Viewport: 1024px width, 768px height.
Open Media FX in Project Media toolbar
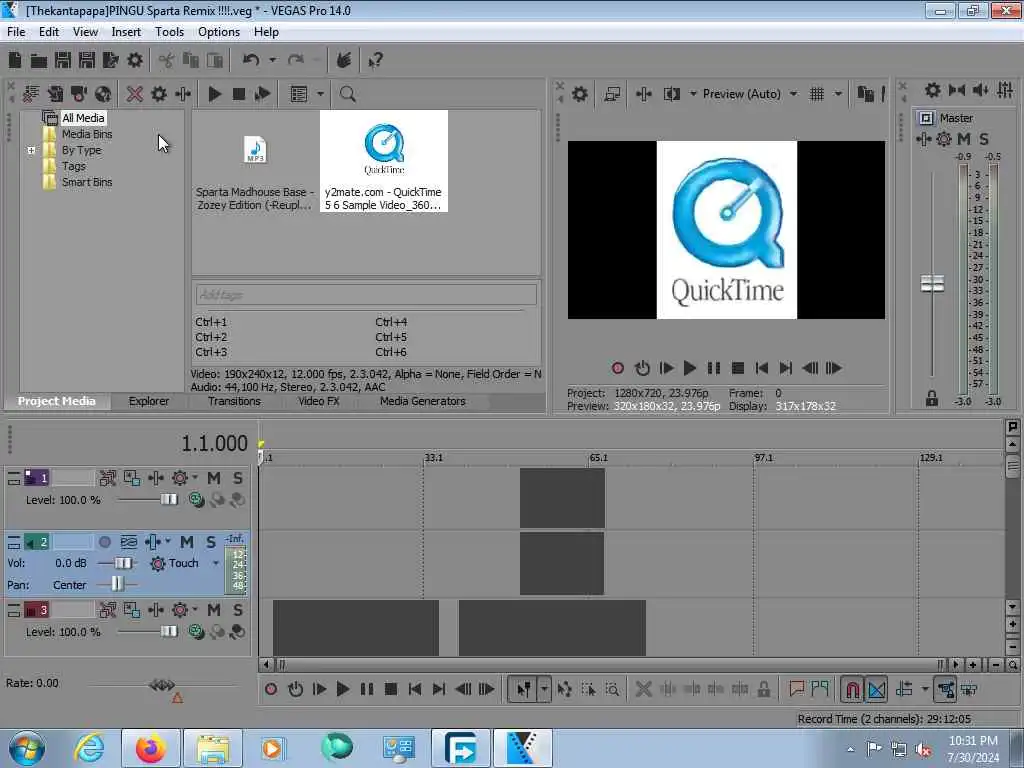coord(183,94)
